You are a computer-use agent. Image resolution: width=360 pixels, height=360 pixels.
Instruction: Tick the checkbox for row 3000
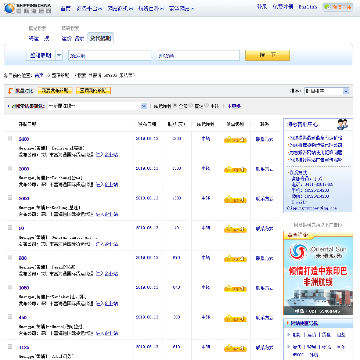(x=10, y=287)
